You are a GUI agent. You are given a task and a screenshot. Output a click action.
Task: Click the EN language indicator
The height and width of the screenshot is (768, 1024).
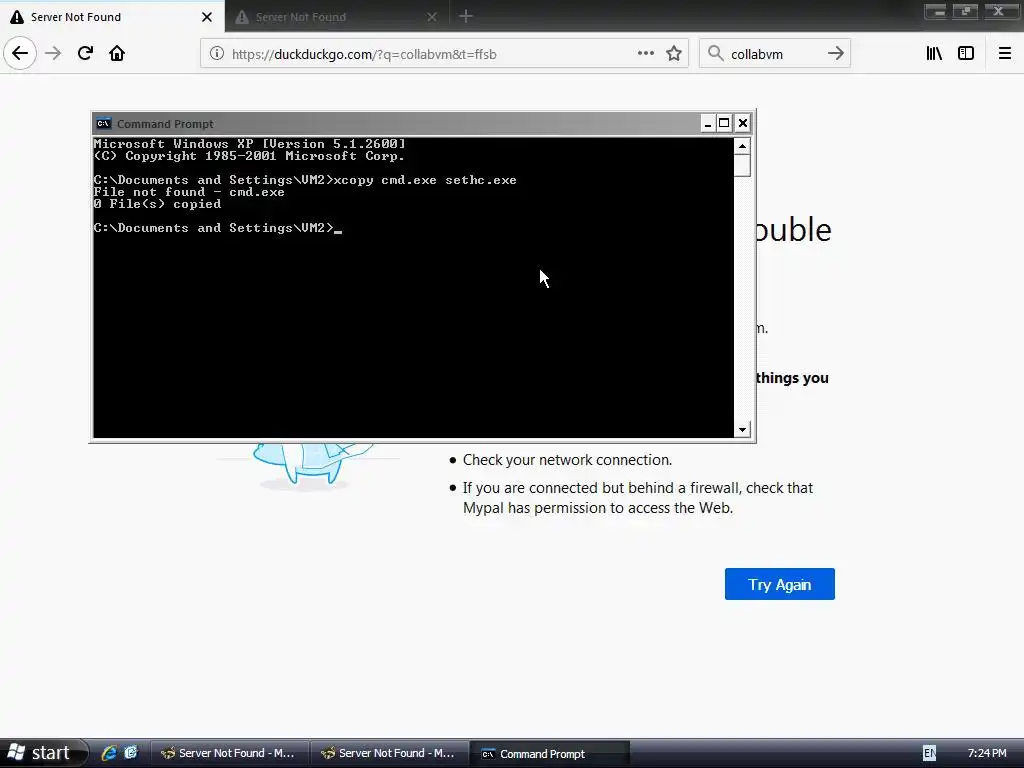click(x=929, y=753)
